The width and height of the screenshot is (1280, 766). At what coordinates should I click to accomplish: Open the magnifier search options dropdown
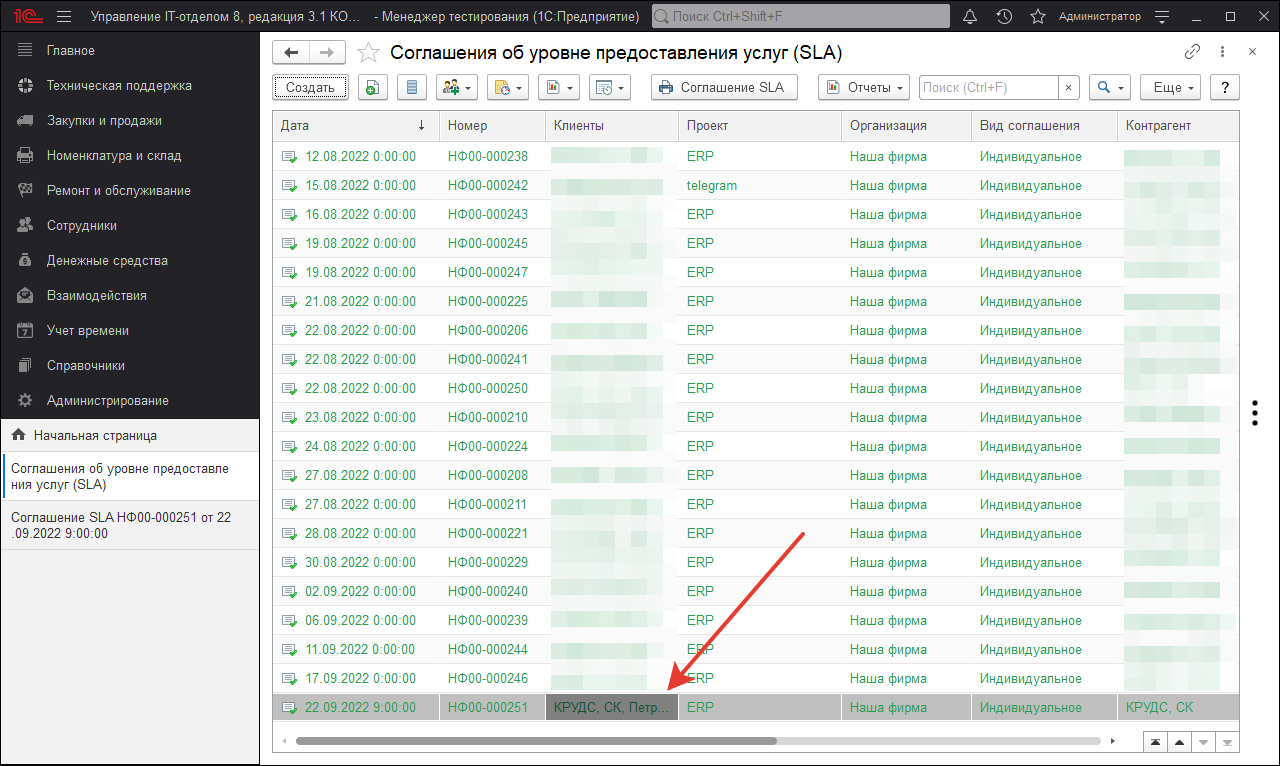[x=1109, y=88]
